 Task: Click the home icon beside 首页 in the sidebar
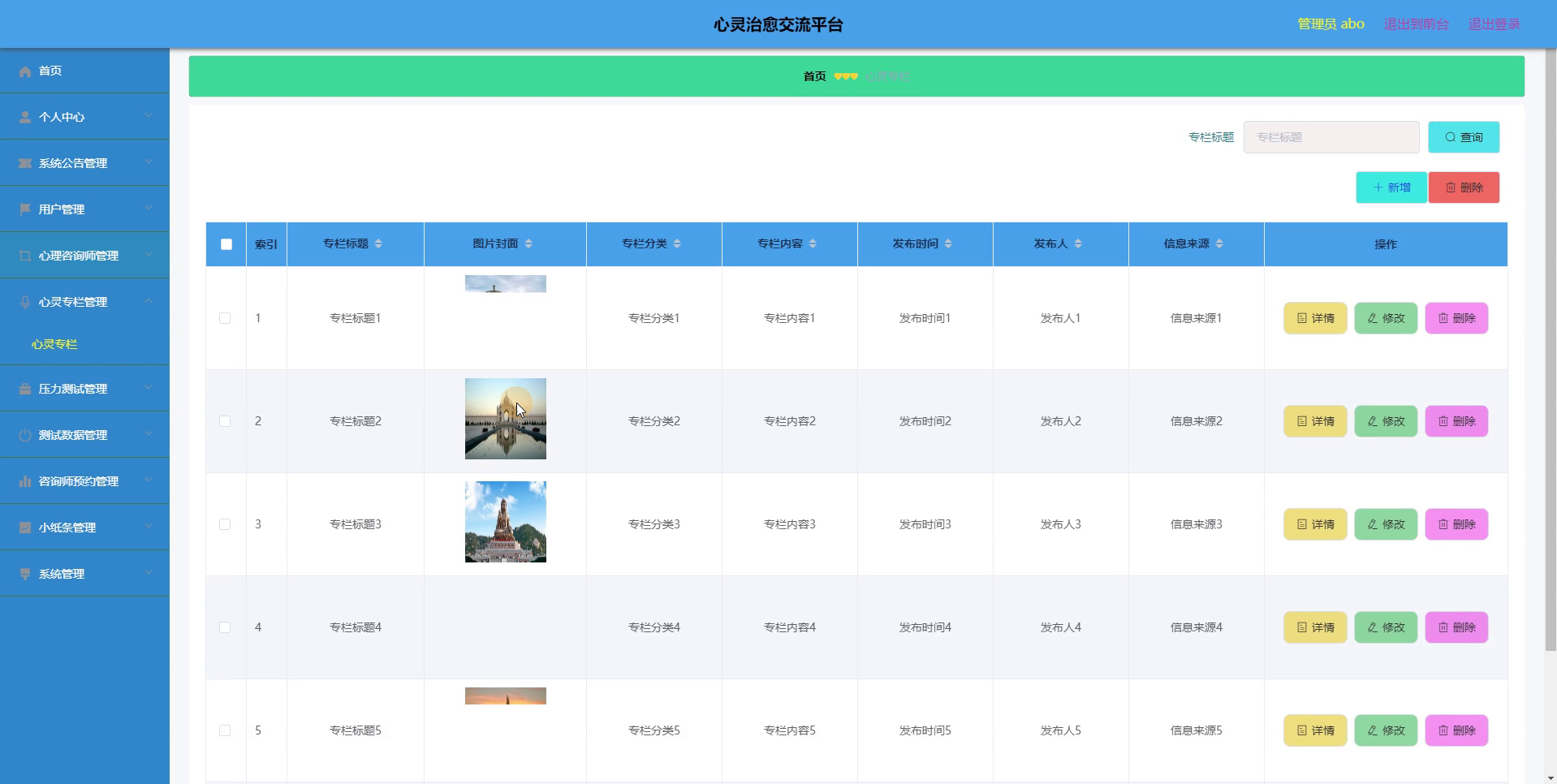click(x=25, y=71)
